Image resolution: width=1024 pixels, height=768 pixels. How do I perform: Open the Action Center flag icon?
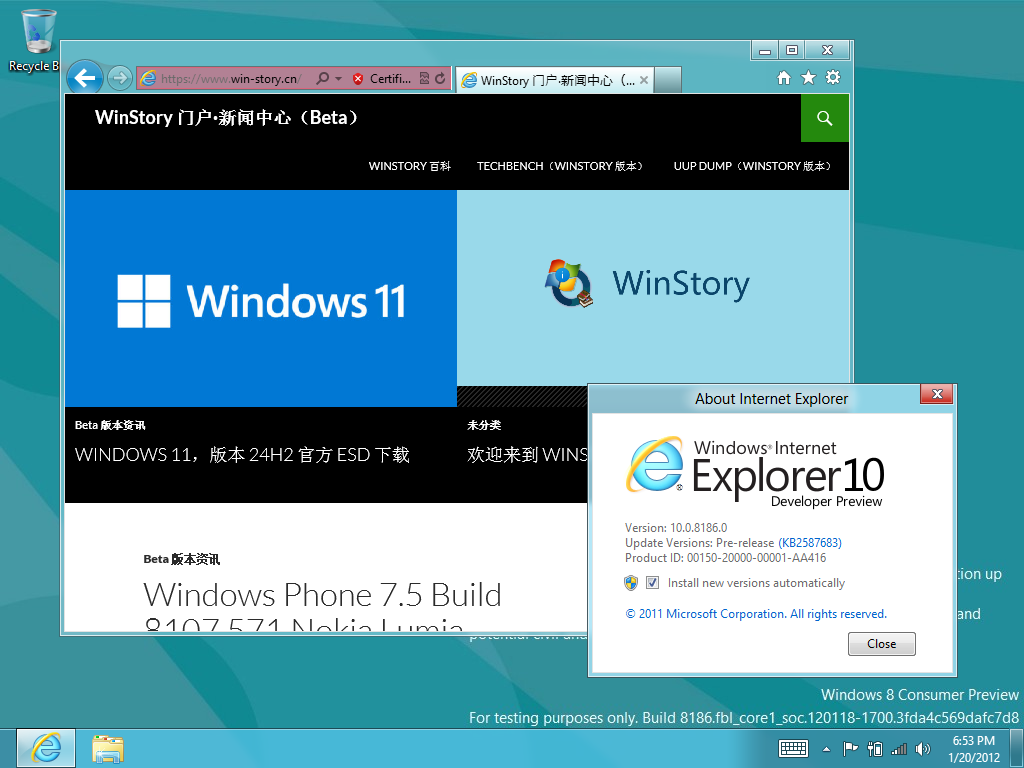tap(850, 748)
